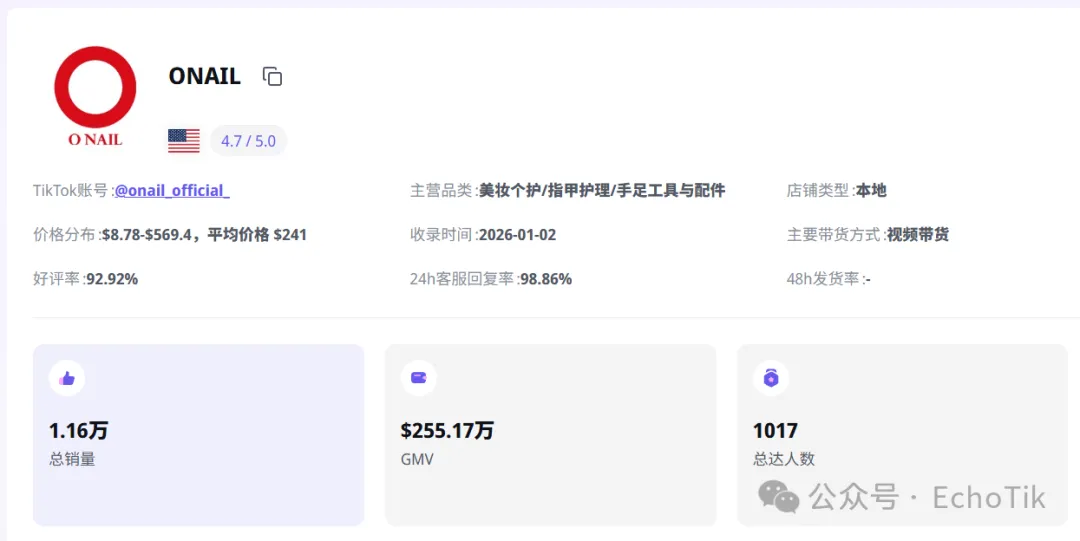Image resolution: width=1080 pixels, height=541 pixels.
Task: Click the 48h发货率 label
Action: pyautogui.click(x=822, y=279)
